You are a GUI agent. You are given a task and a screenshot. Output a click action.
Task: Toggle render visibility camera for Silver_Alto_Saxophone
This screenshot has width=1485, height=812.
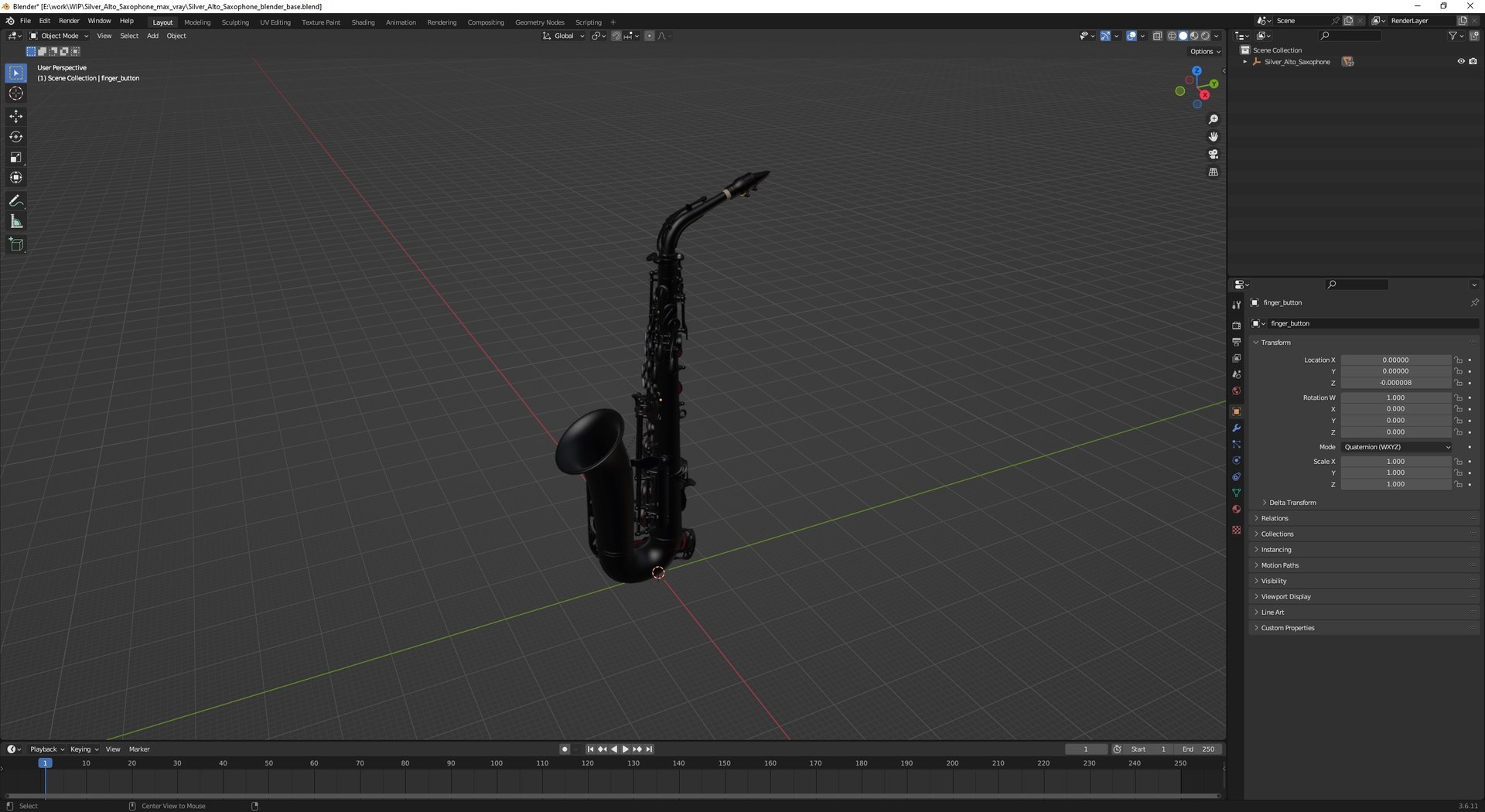click(1473, 62)
